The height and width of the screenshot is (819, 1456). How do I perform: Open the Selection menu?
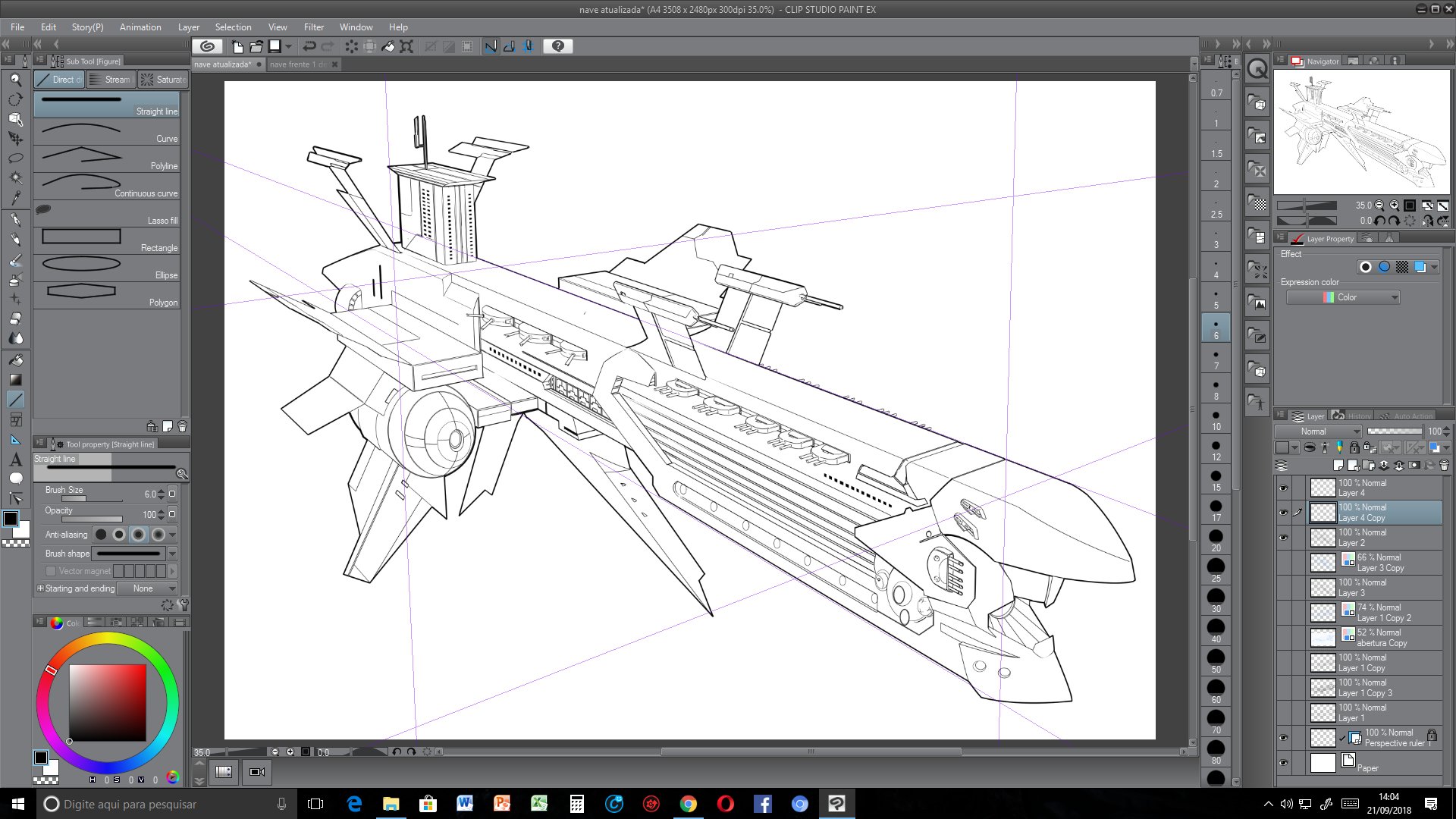(x=233, y=27)
